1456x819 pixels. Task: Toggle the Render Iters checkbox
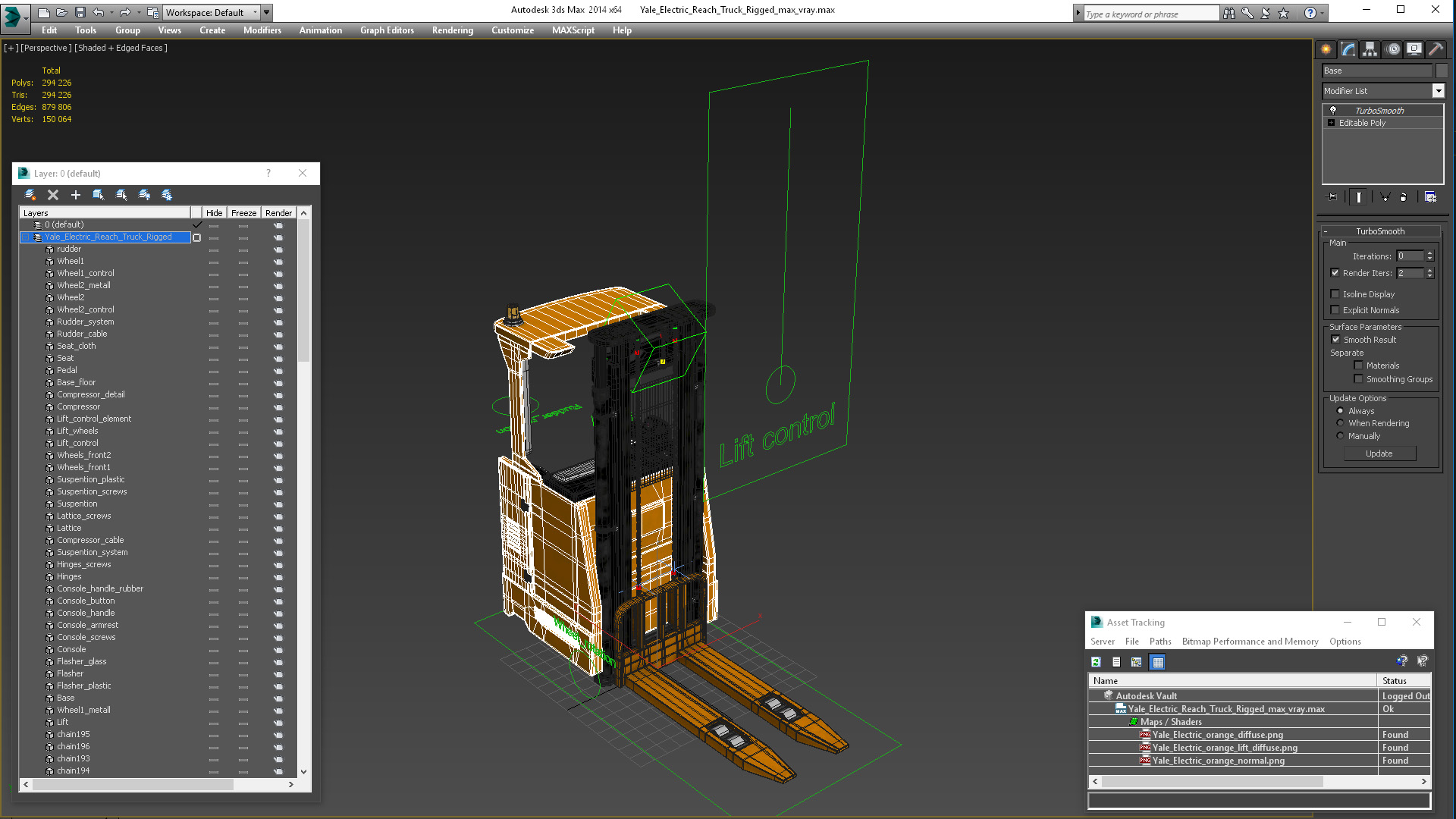coord(1335,273)
